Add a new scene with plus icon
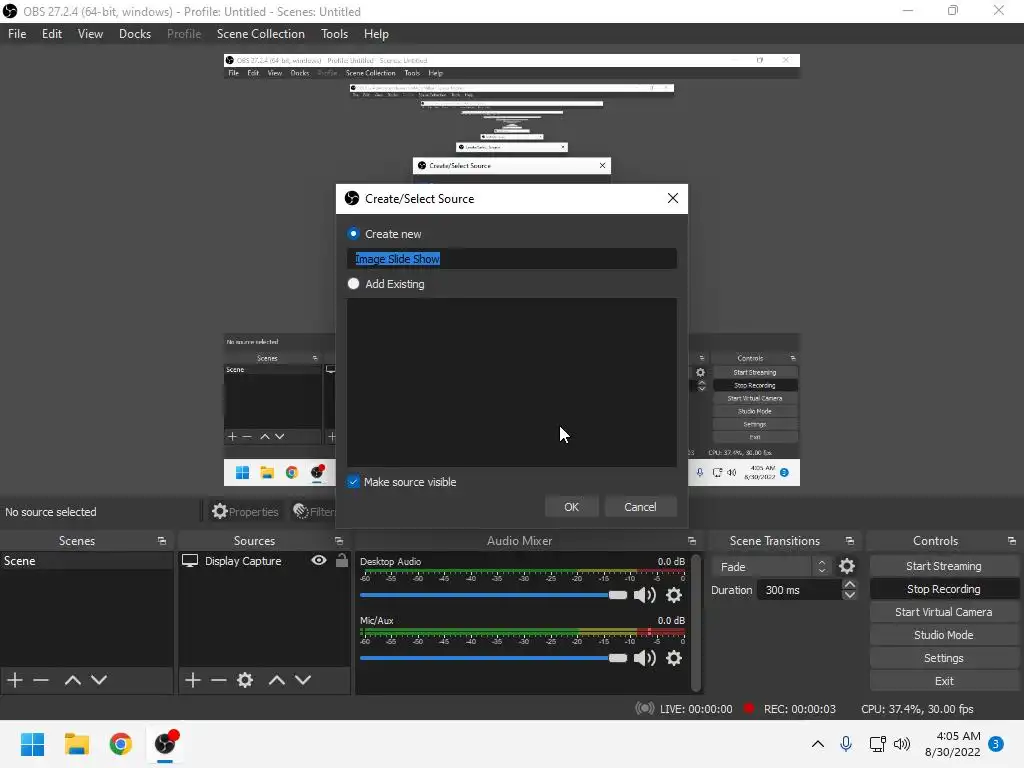Viewport: 1024px width, 768px height. point(14,680)
